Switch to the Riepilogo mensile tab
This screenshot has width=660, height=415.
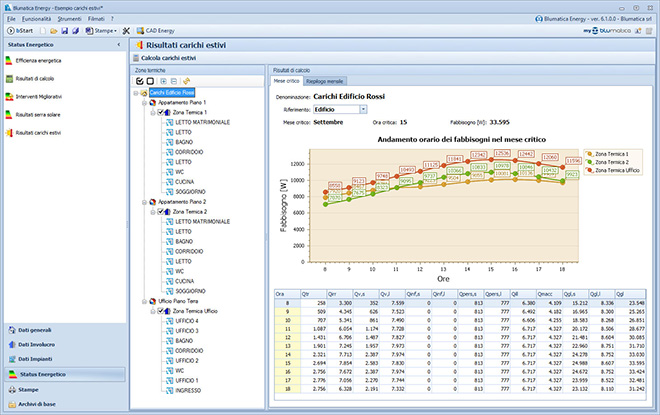[x=325, y=81]
